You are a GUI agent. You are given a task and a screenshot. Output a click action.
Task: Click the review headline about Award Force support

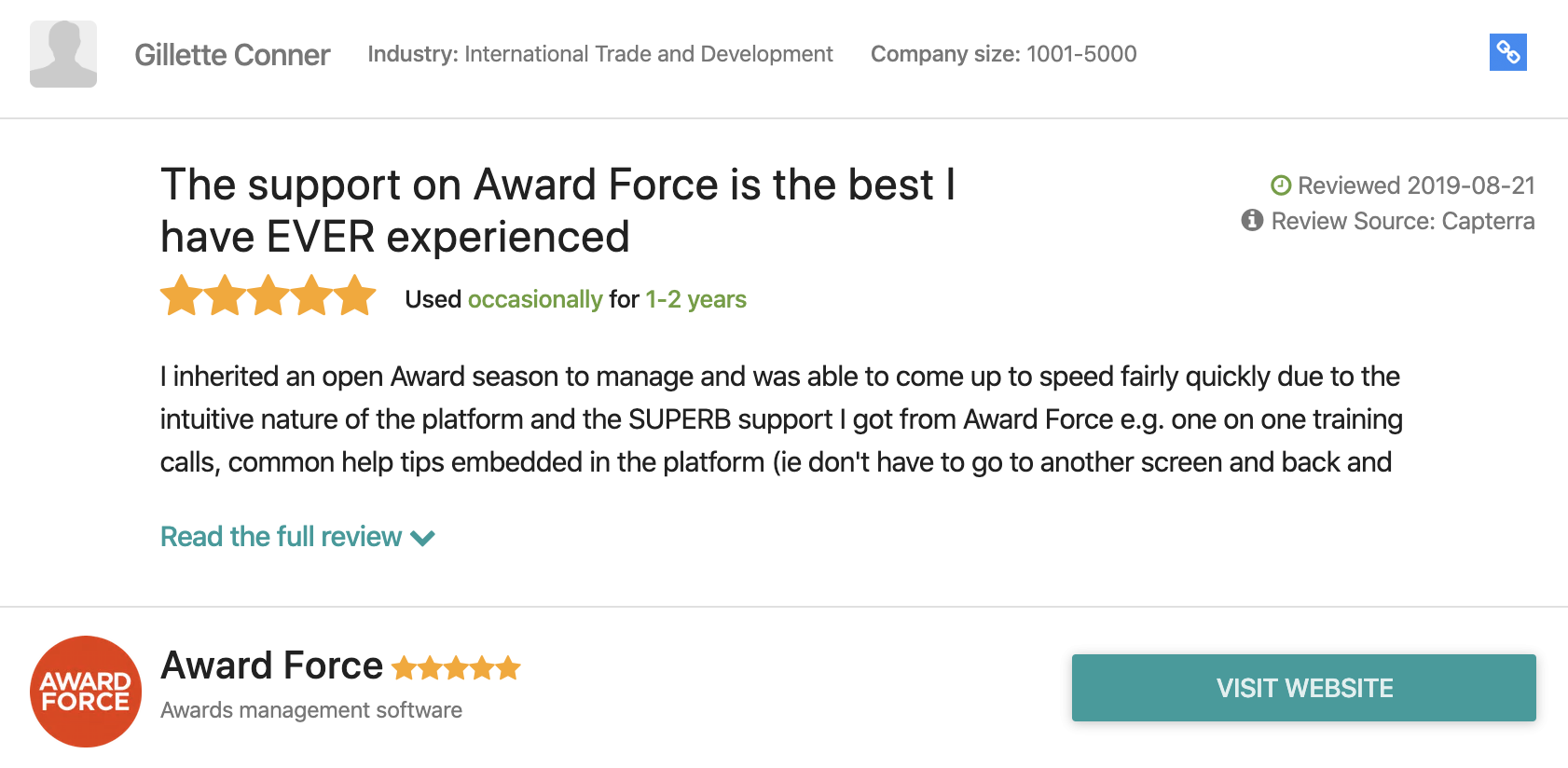[557, 211]
